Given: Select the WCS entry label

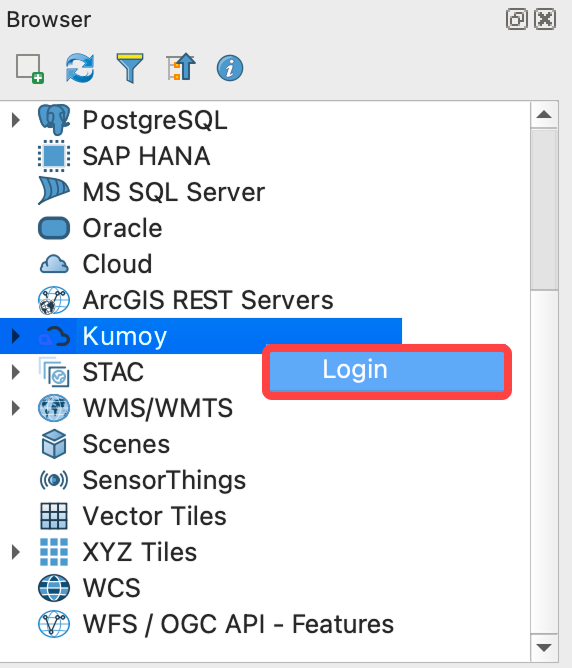Looking at the screenshot, I should pyautogui.click(x=111, y=588).
